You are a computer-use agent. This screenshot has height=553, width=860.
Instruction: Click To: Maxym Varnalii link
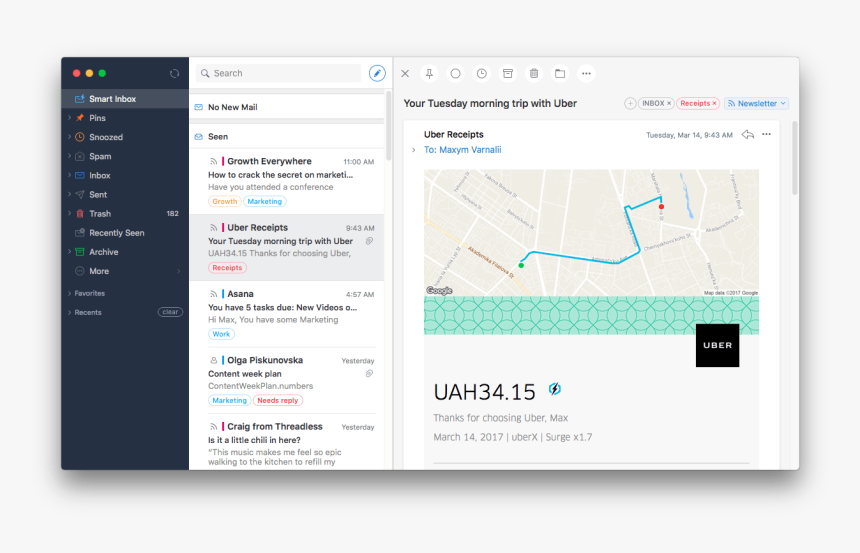point(462,150)
